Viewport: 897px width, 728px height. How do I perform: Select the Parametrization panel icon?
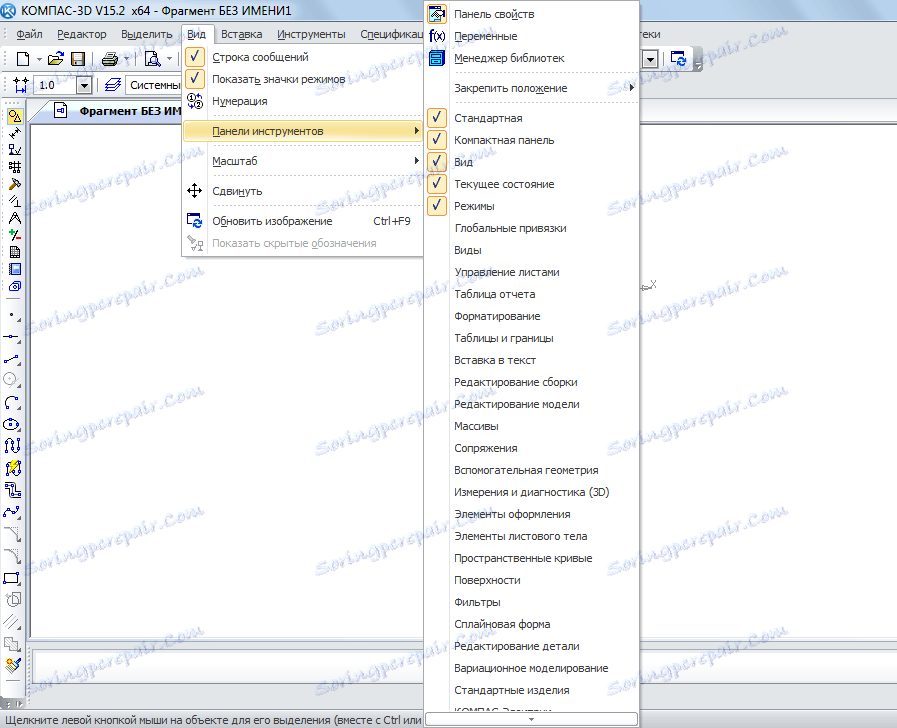(14, 201)
